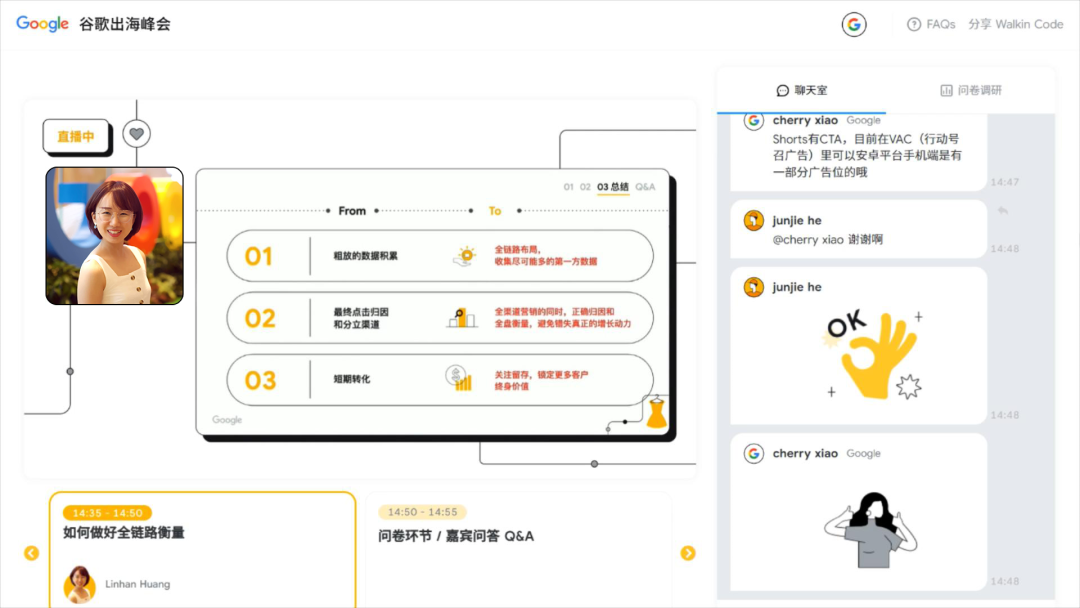Click the Google favicon beside cherry xiao's name
Viewport: 1080px width, 608px height.
tap(752, 120)
